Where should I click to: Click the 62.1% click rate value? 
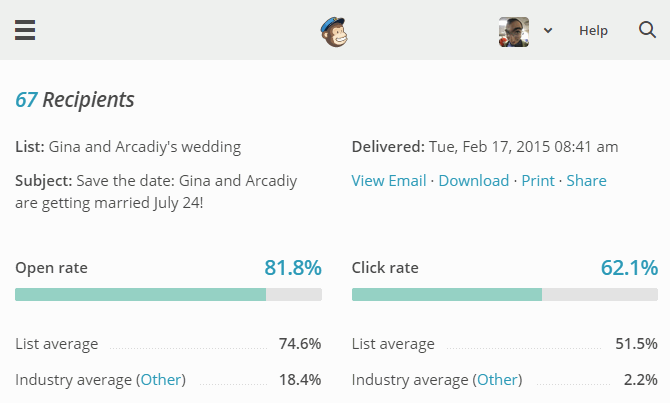(629, 268)
